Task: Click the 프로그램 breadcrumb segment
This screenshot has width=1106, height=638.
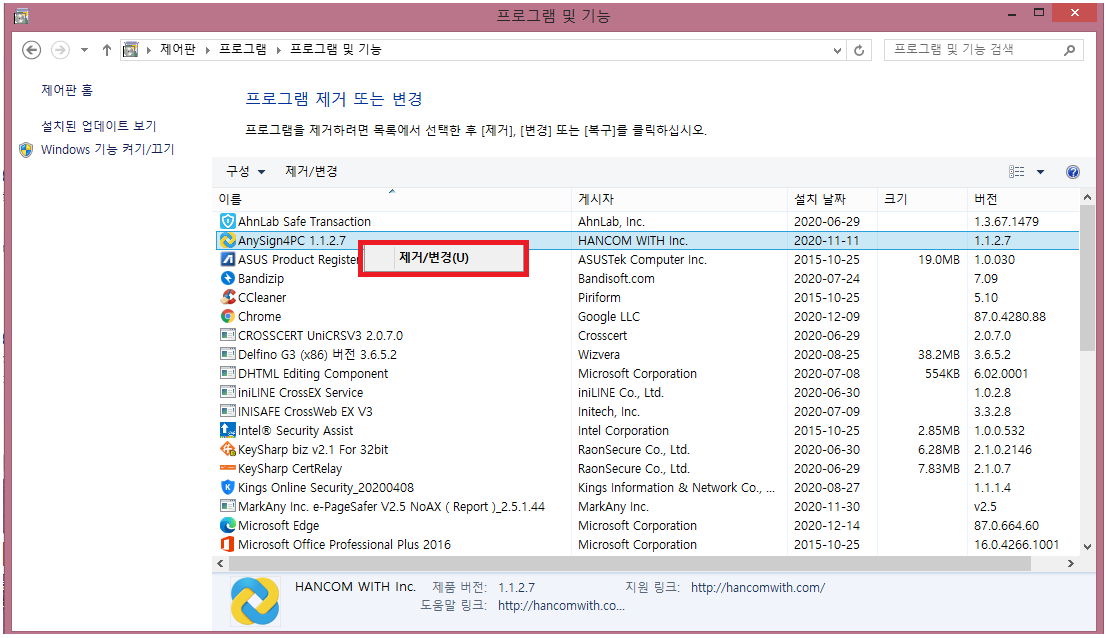Action: pyautogui.click(x=243, y=49)
